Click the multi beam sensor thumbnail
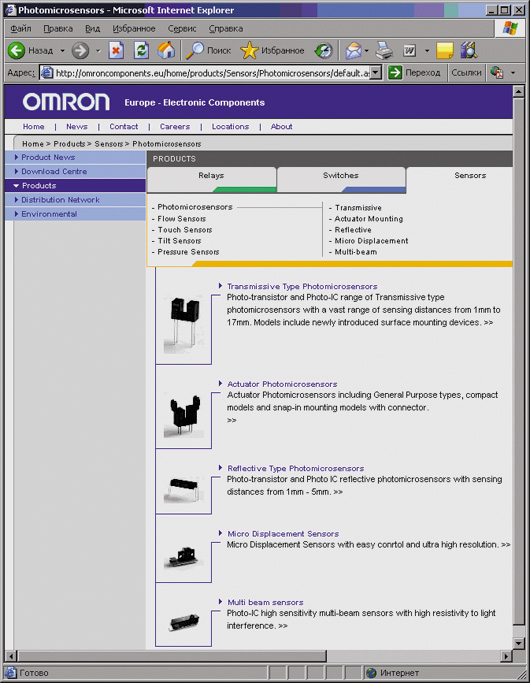This screenshot has height=683, width=530. (184, 622)
